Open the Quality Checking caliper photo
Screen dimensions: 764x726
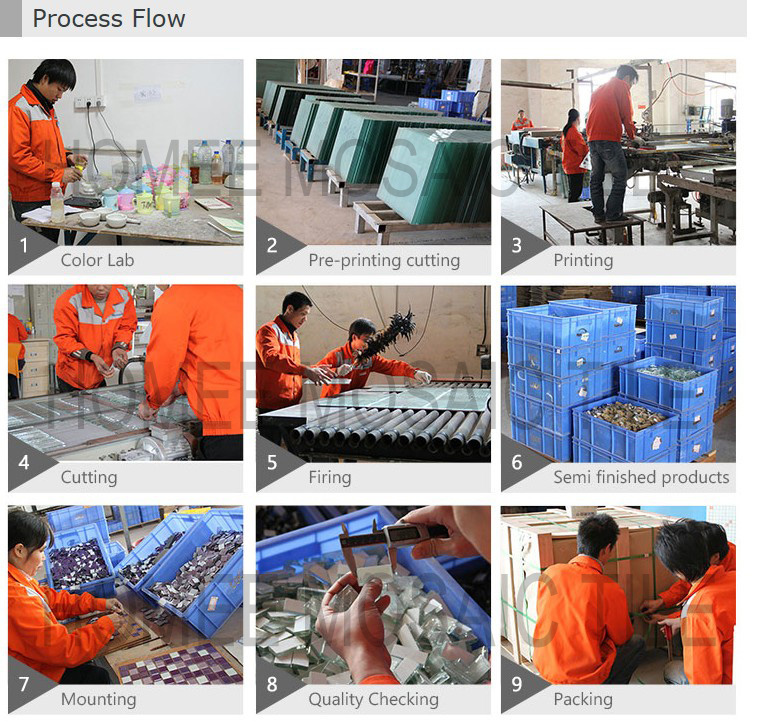click(374, 595)
